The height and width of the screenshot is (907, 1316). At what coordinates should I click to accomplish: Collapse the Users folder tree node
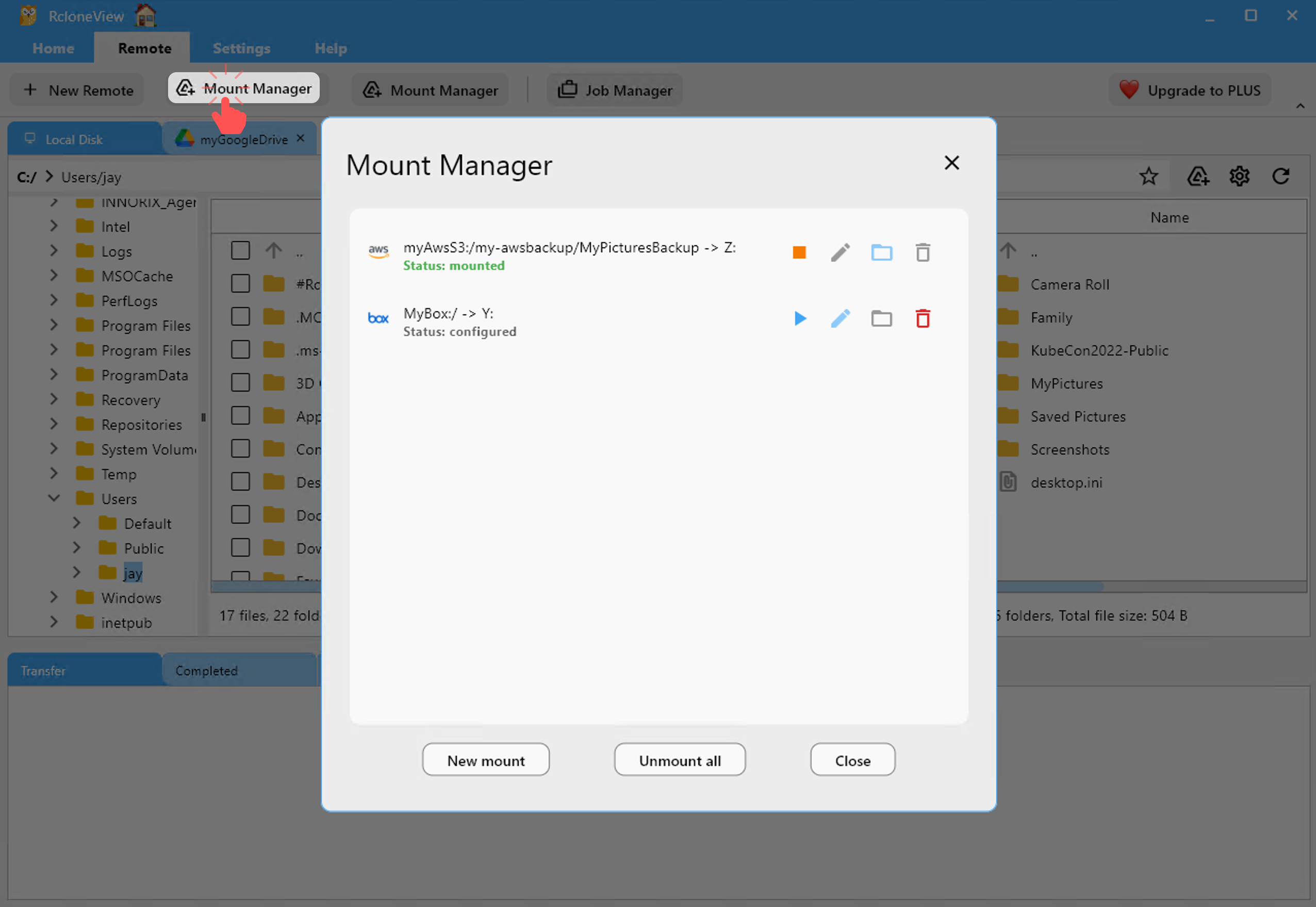tap(54, 498)
